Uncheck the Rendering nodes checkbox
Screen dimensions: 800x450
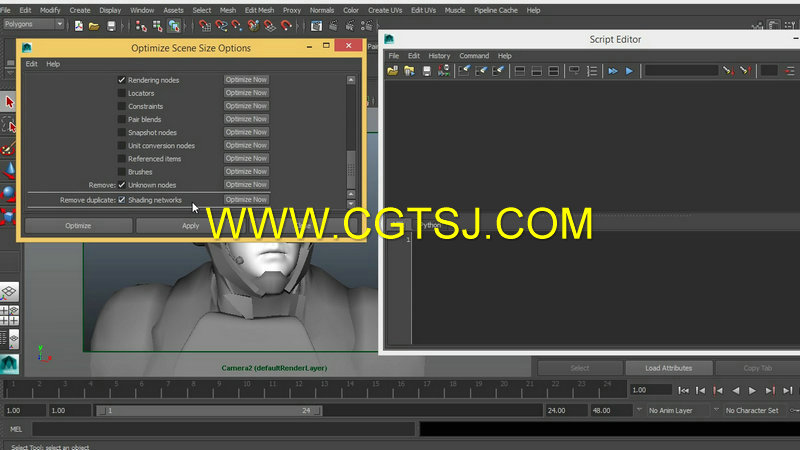pos(121,80)
